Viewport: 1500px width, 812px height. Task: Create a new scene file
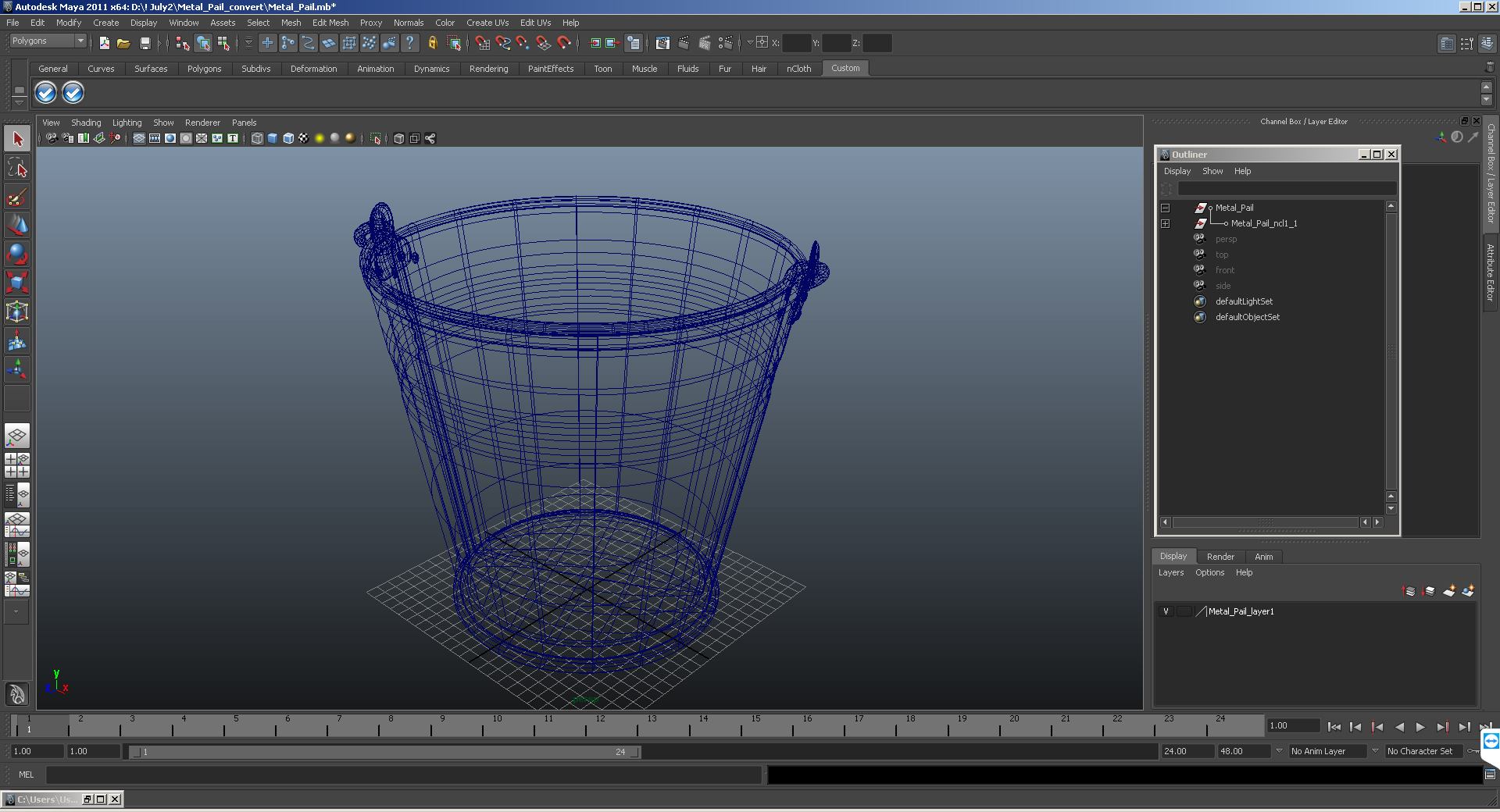point(104,43)
